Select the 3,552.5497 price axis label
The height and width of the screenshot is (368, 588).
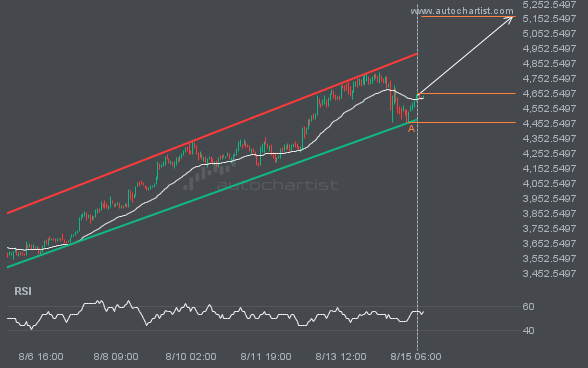click(x=549, y=259)
